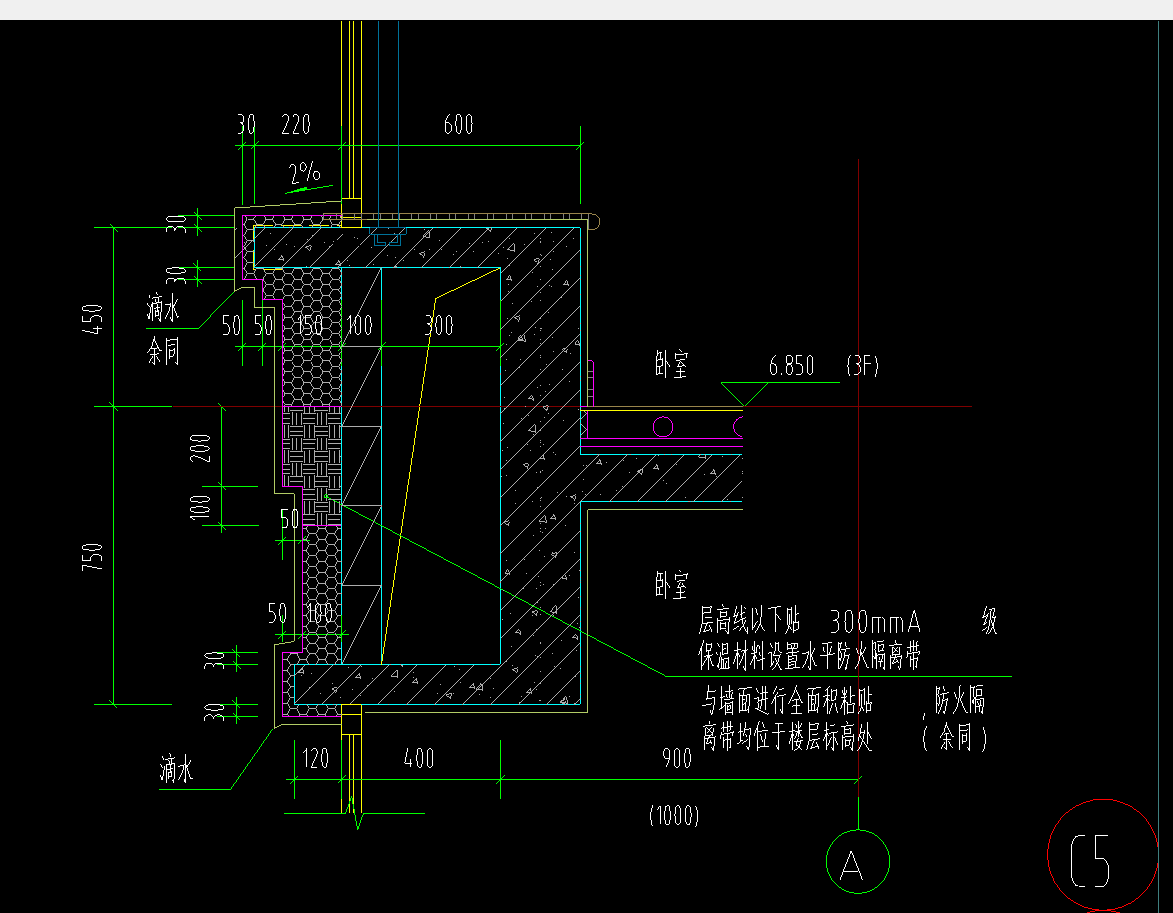Click the 保温材料设置水平防火隔离带 annotation line
The width and height of the screenshot is (1173, 913).
click(x=808, y=657)
